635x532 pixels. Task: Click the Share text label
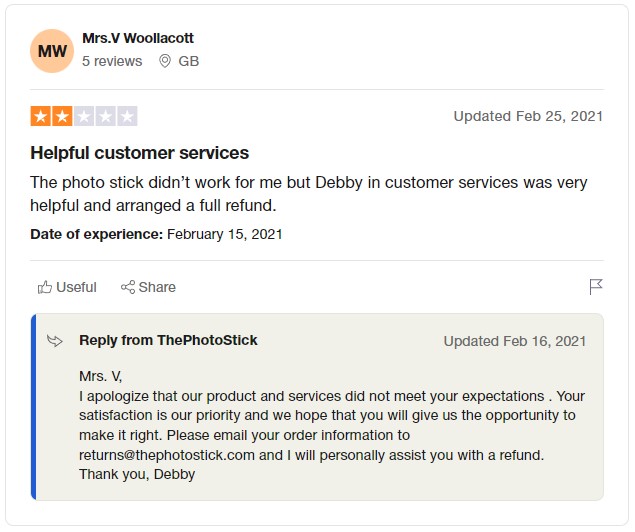(157, 287)
